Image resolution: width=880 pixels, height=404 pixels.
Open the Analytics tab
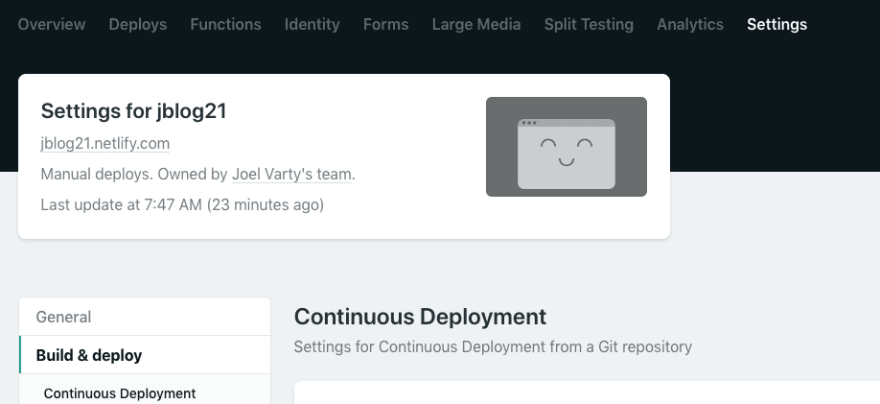pos(690,25)
